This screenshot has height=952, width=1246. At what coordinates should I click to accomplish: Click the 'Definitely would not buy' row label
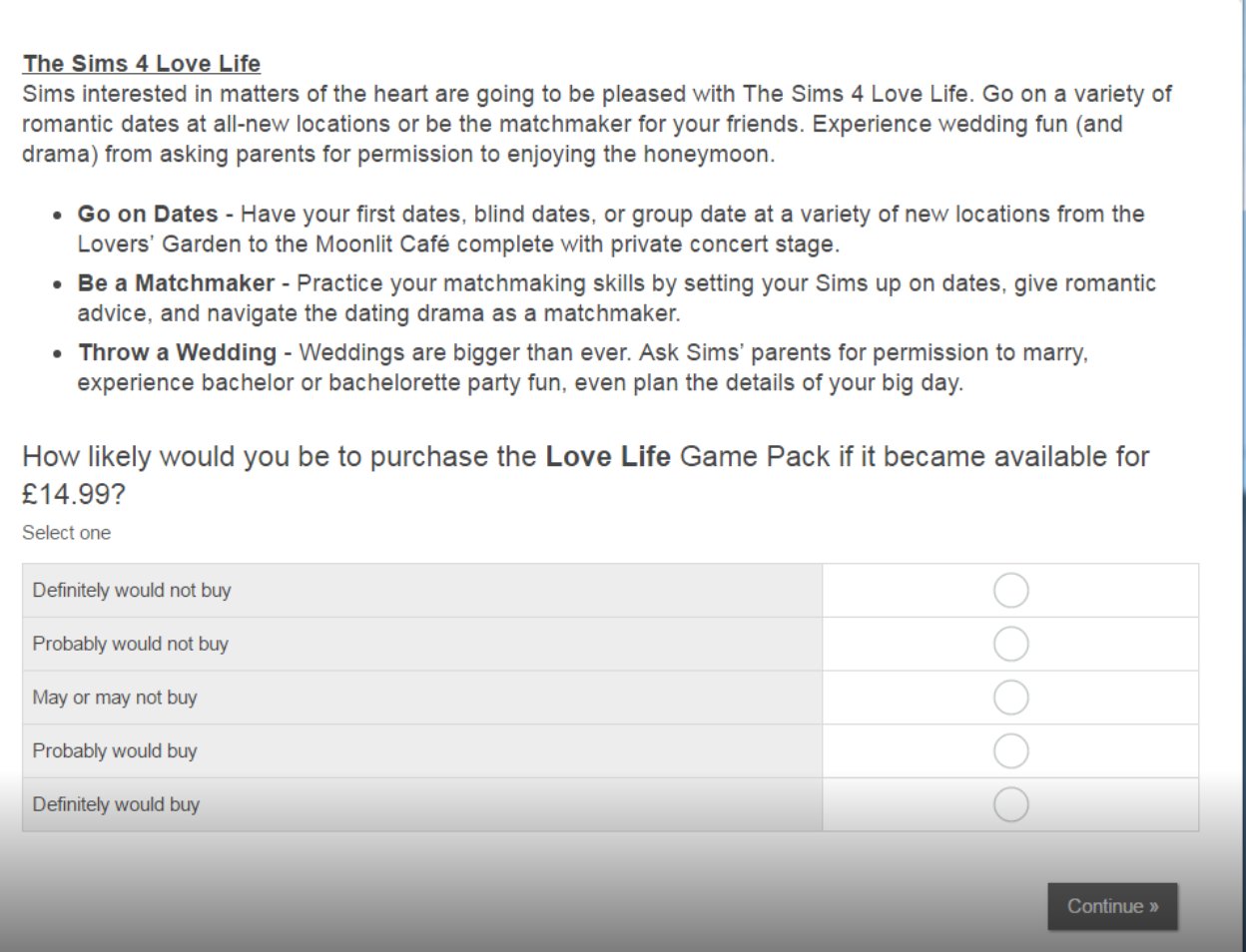(132, 591)
